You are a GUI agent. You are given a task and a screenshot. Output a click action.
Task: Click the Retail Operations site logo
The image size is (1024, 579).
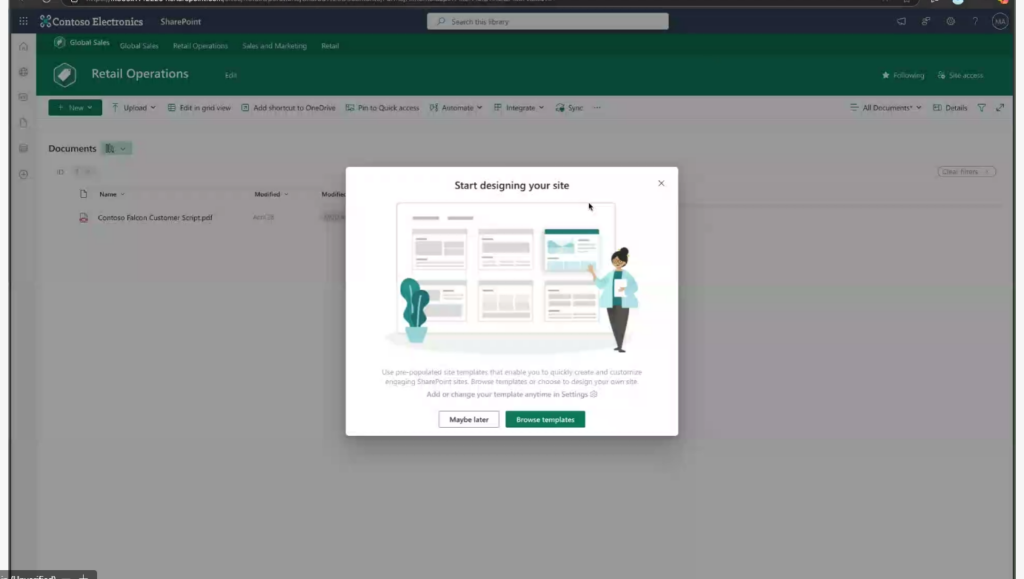click(x=65, y=75)
